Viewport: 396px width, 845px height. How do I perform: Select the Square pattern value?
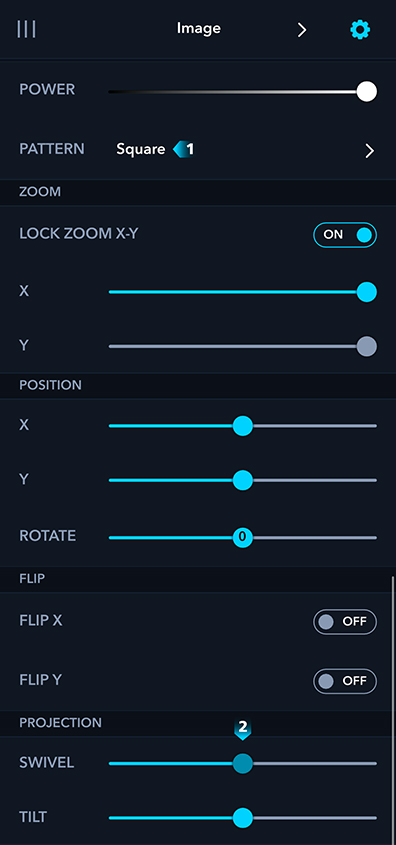141,149
